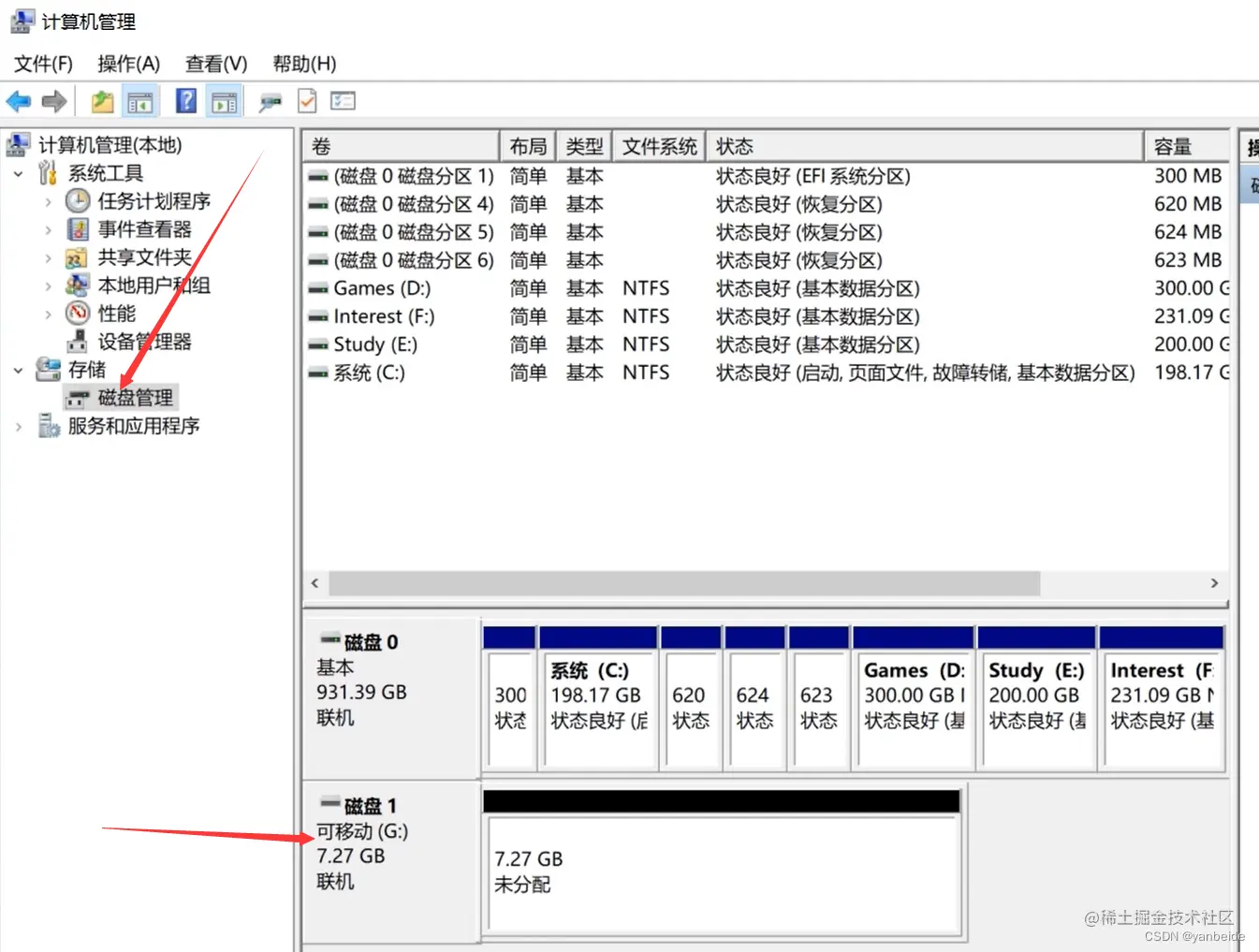Open the 操作(A) menu

pos(128,64)
